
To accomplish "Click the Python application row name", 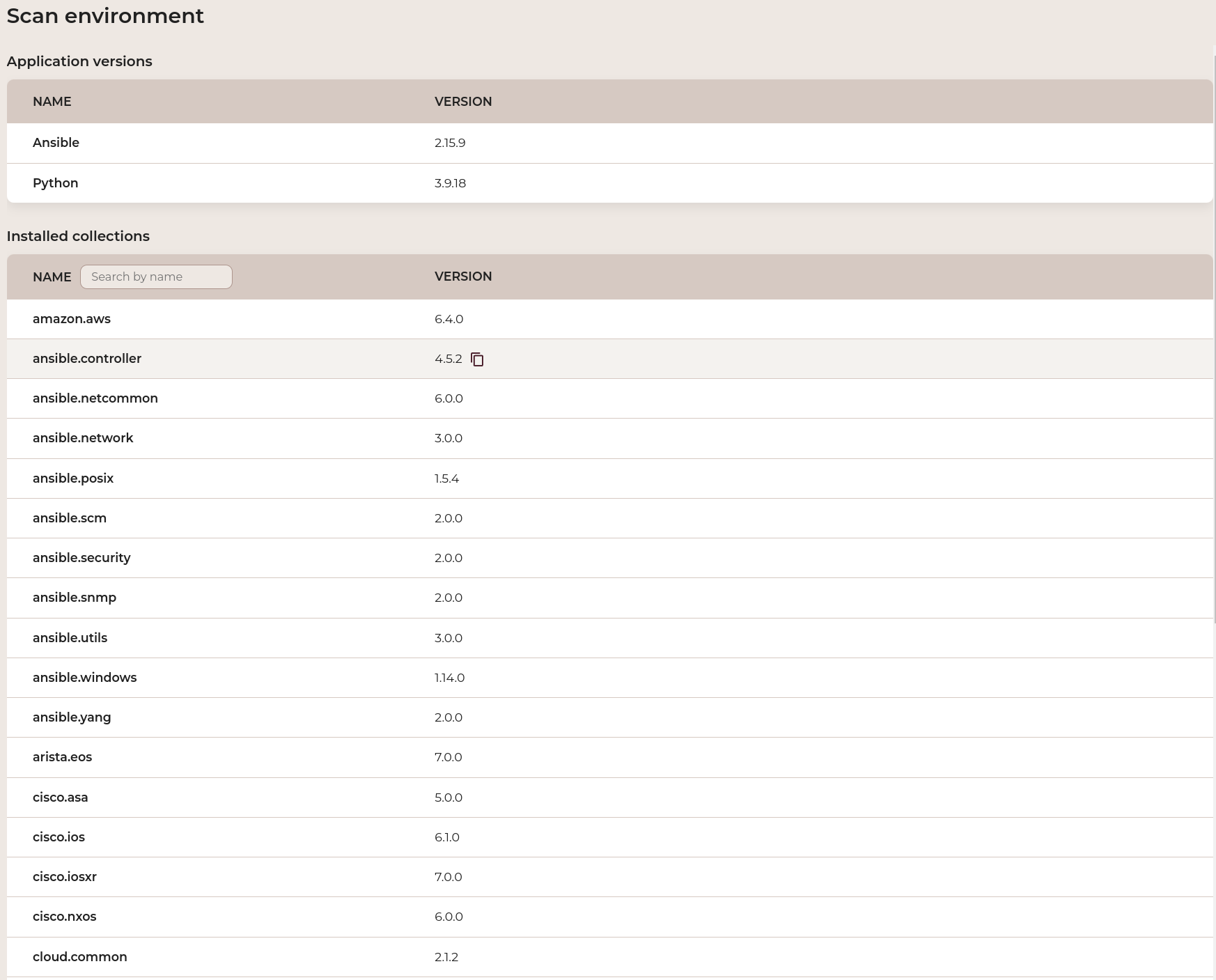I will pyautogui.click(x=55, y=183).
